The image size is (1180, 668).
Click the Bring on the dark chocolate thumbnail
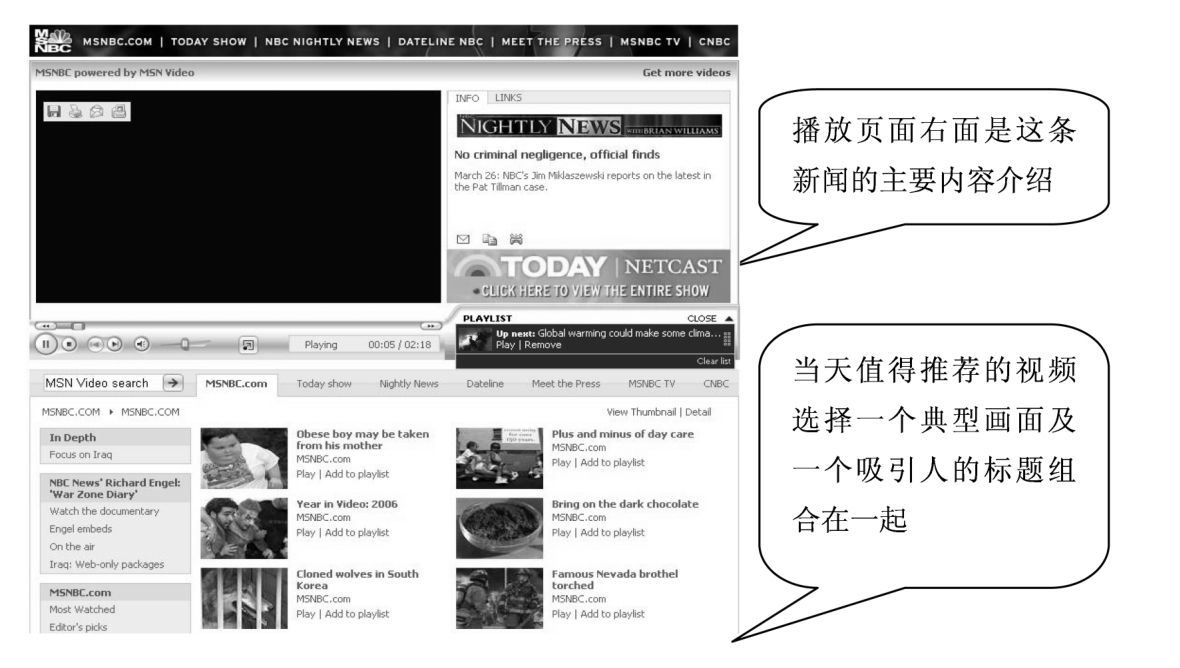click(499, 528)
